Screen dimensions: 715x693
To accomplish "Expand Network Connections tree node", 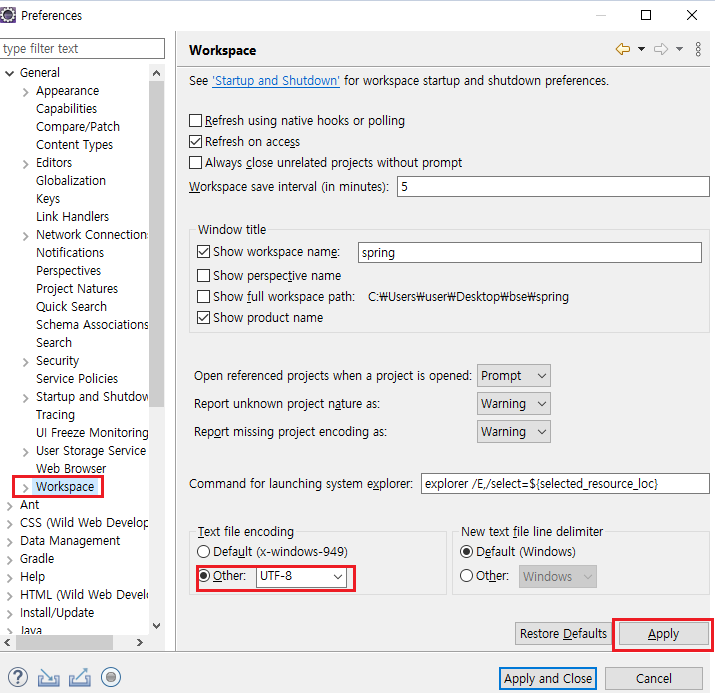I will [x=26, y=235].
